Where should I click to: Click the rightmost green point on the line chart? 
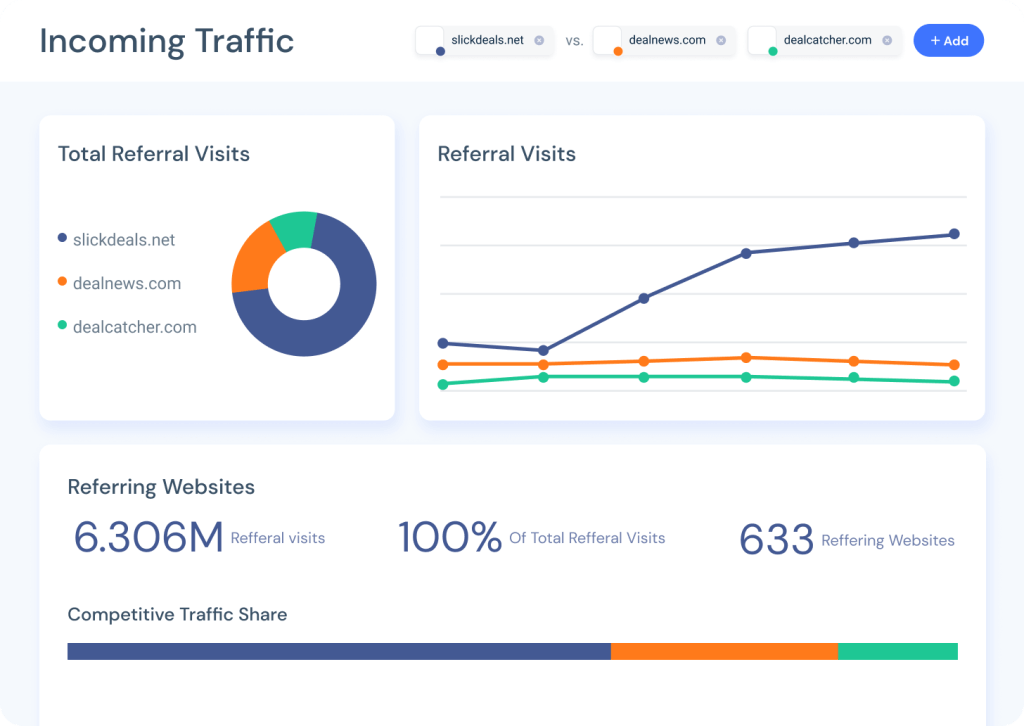[954, 381]
